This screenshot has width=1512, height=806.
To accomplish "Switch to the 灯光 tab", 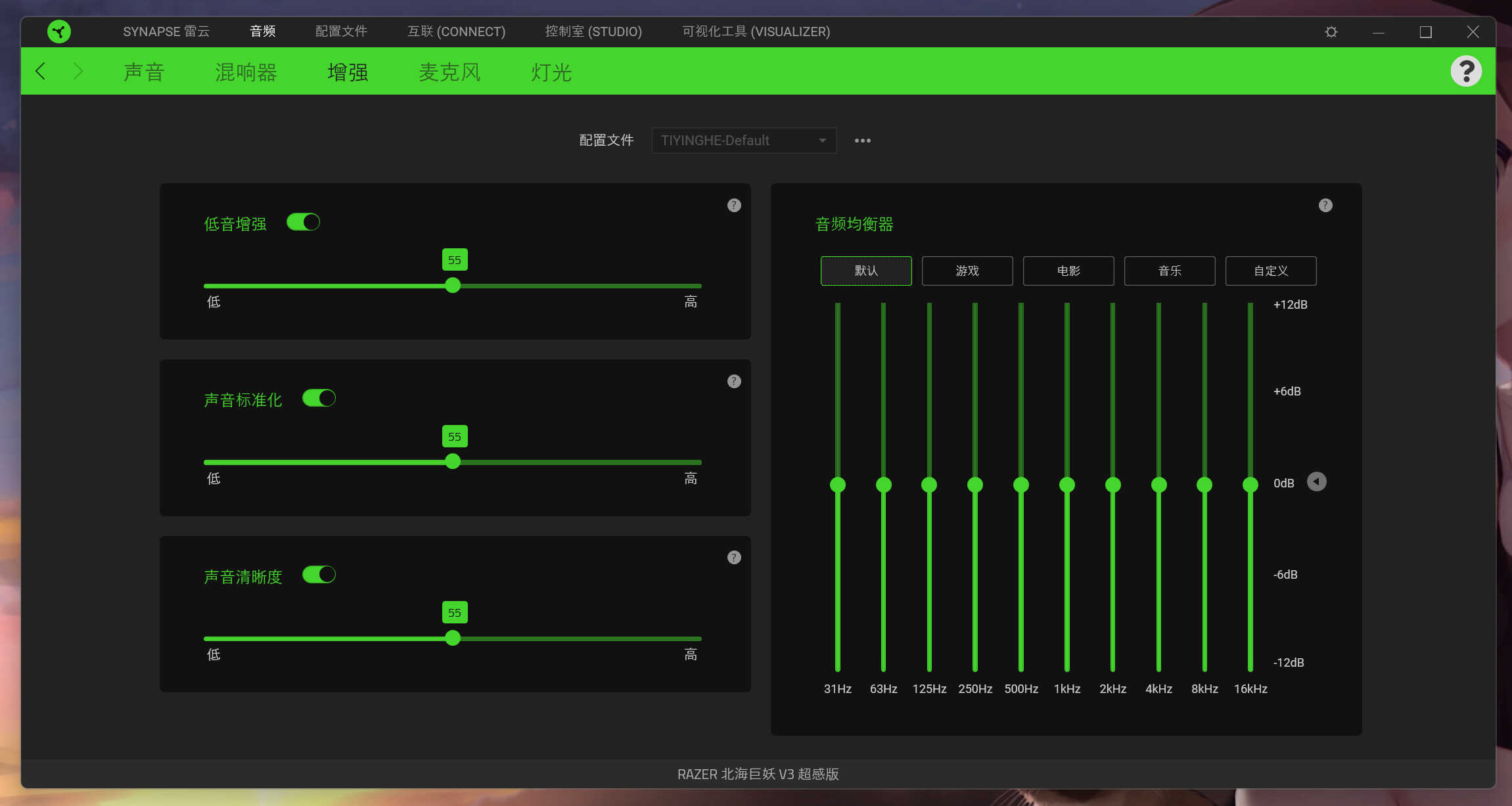I will [551, 72].
